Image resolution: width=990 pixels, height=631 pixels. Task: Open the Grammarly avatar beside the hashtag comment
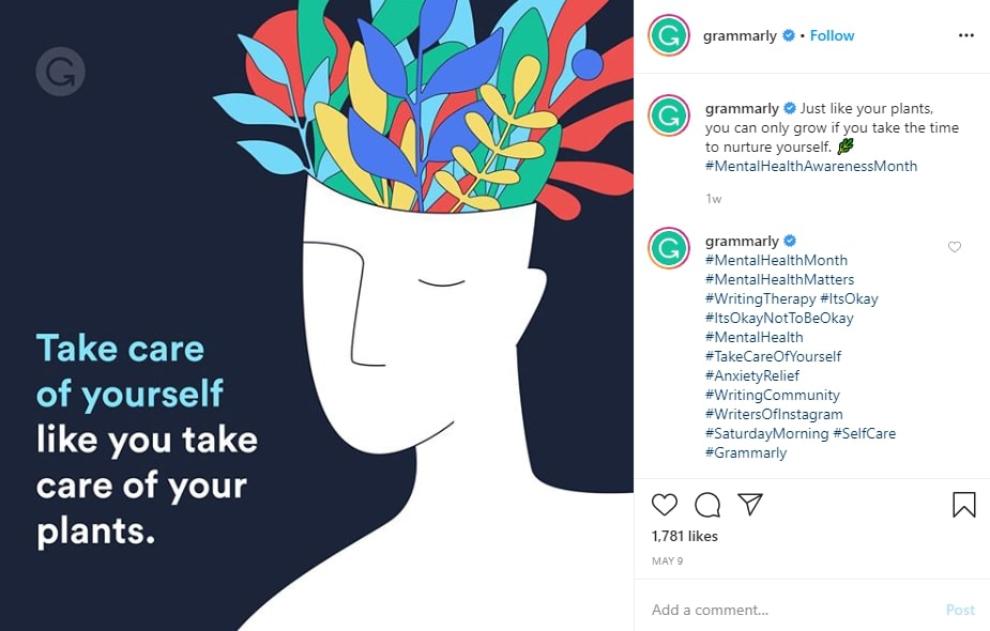pyautogui.click(x=669, y=248)
